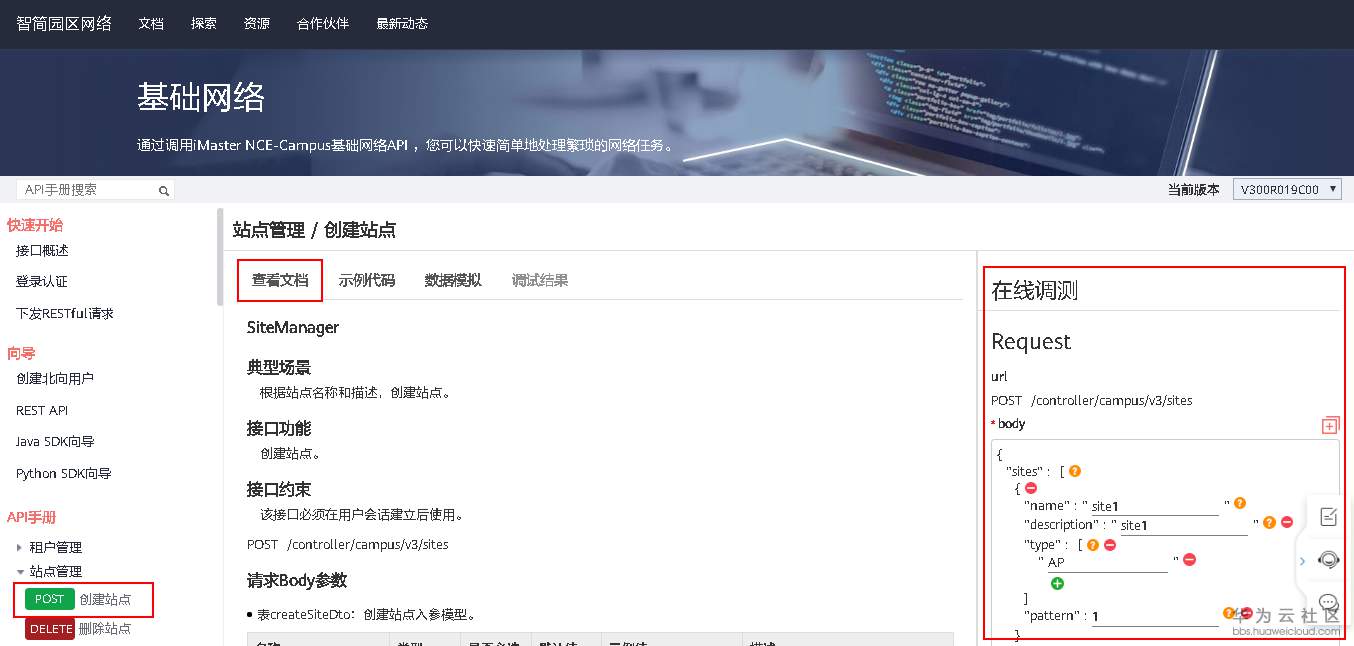Click the API手册 section heading
This screenshot has width=1354, height=646.
[32, 517]
